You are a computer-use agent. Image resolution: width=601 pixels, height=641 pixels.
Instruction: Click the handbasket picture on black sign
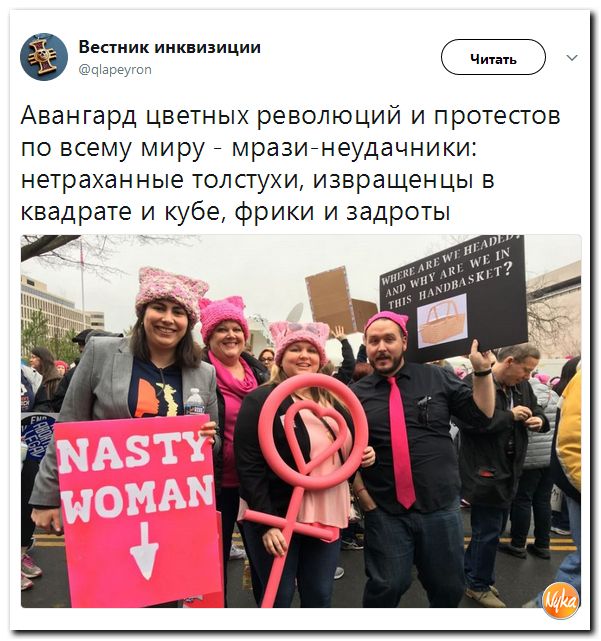[442, 321]
